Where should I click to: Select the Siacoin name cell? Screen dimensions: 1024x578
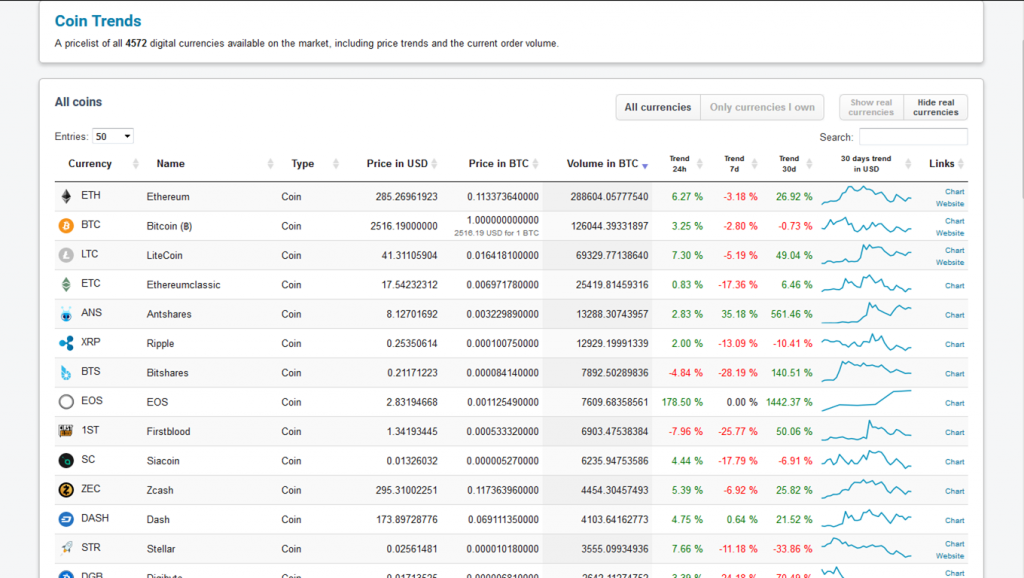[163, 461]
